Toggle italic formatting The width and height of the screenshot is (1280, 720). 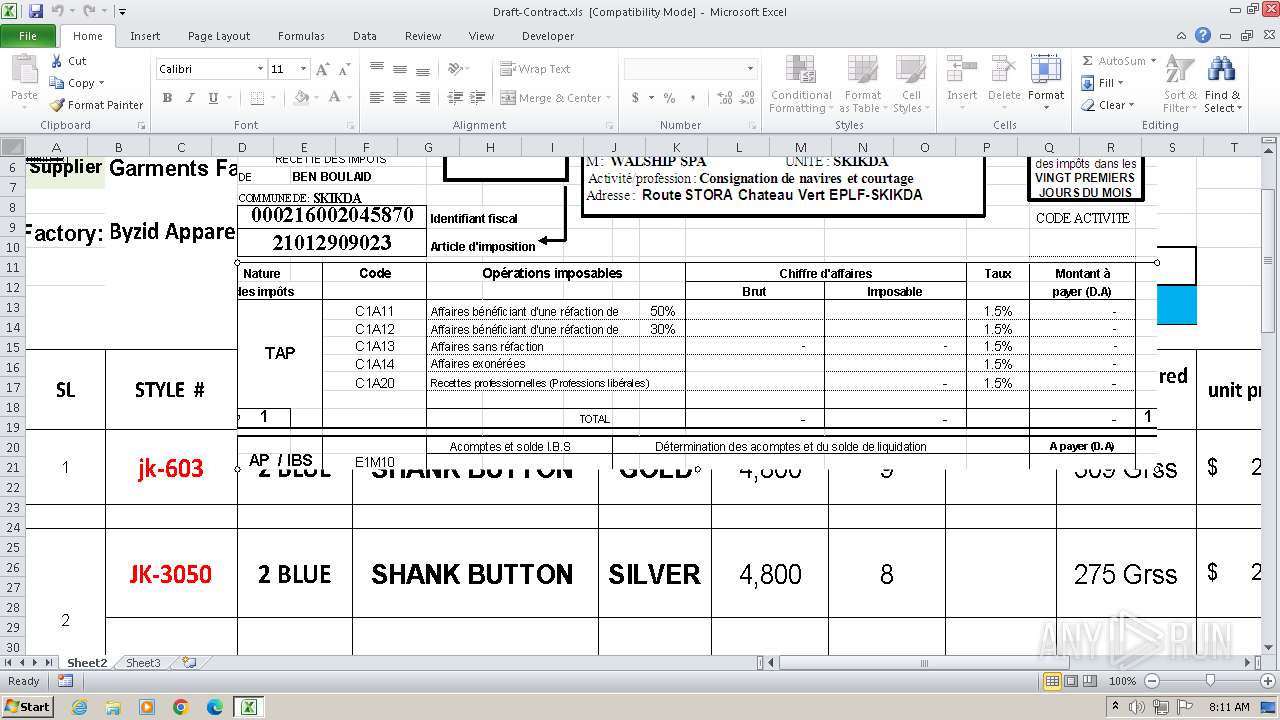point(190,98)
